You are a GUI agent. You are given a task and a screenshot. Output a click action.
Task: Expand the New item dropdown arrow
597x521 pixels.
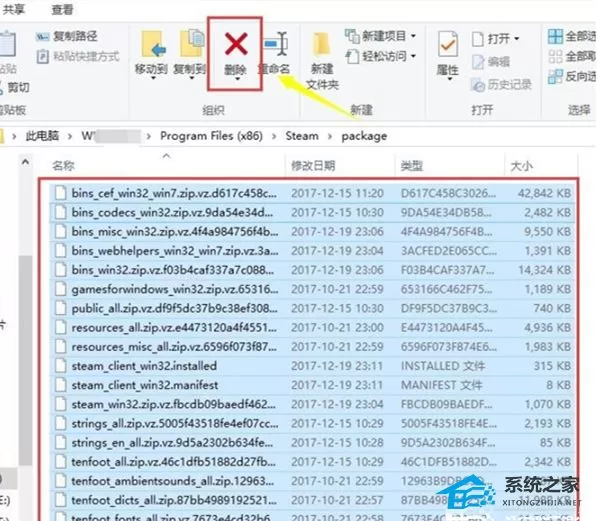(x=413, y=36)
